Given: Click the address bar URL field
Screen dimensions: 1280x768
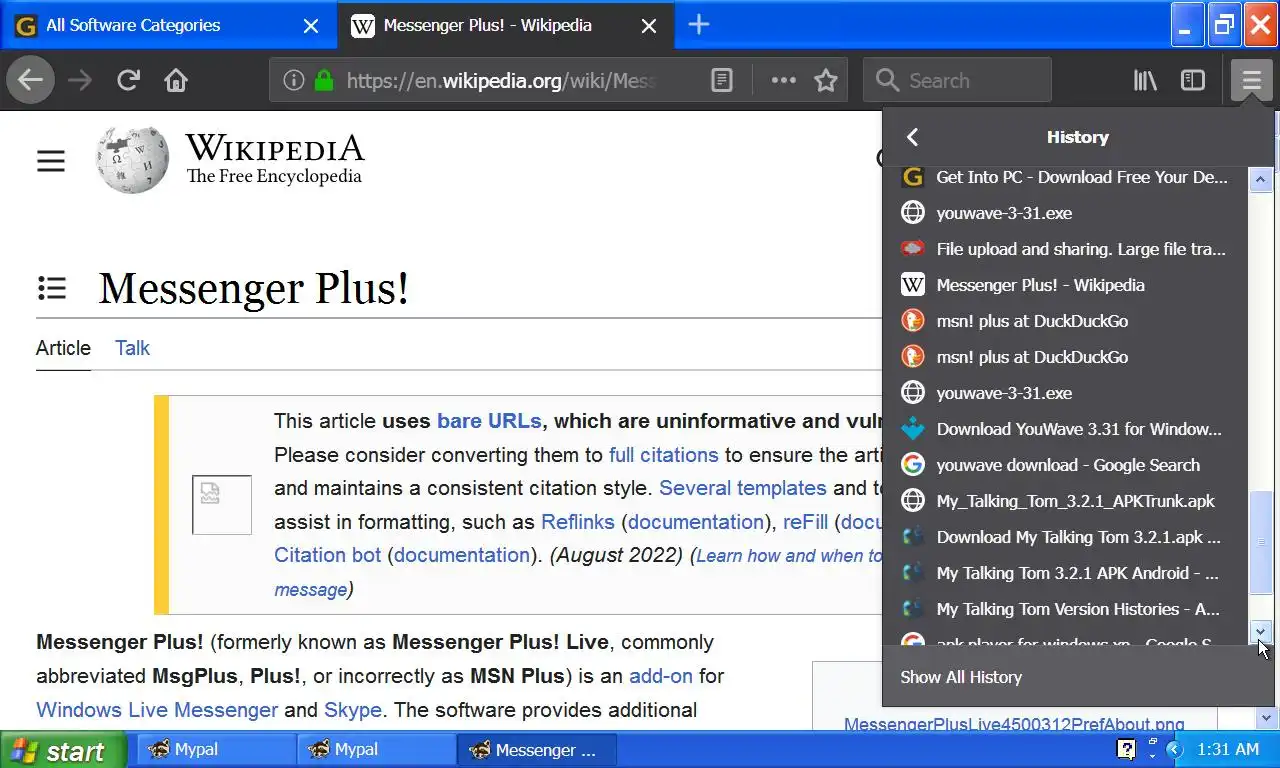Looking at the screenshot, I should 500,80.
